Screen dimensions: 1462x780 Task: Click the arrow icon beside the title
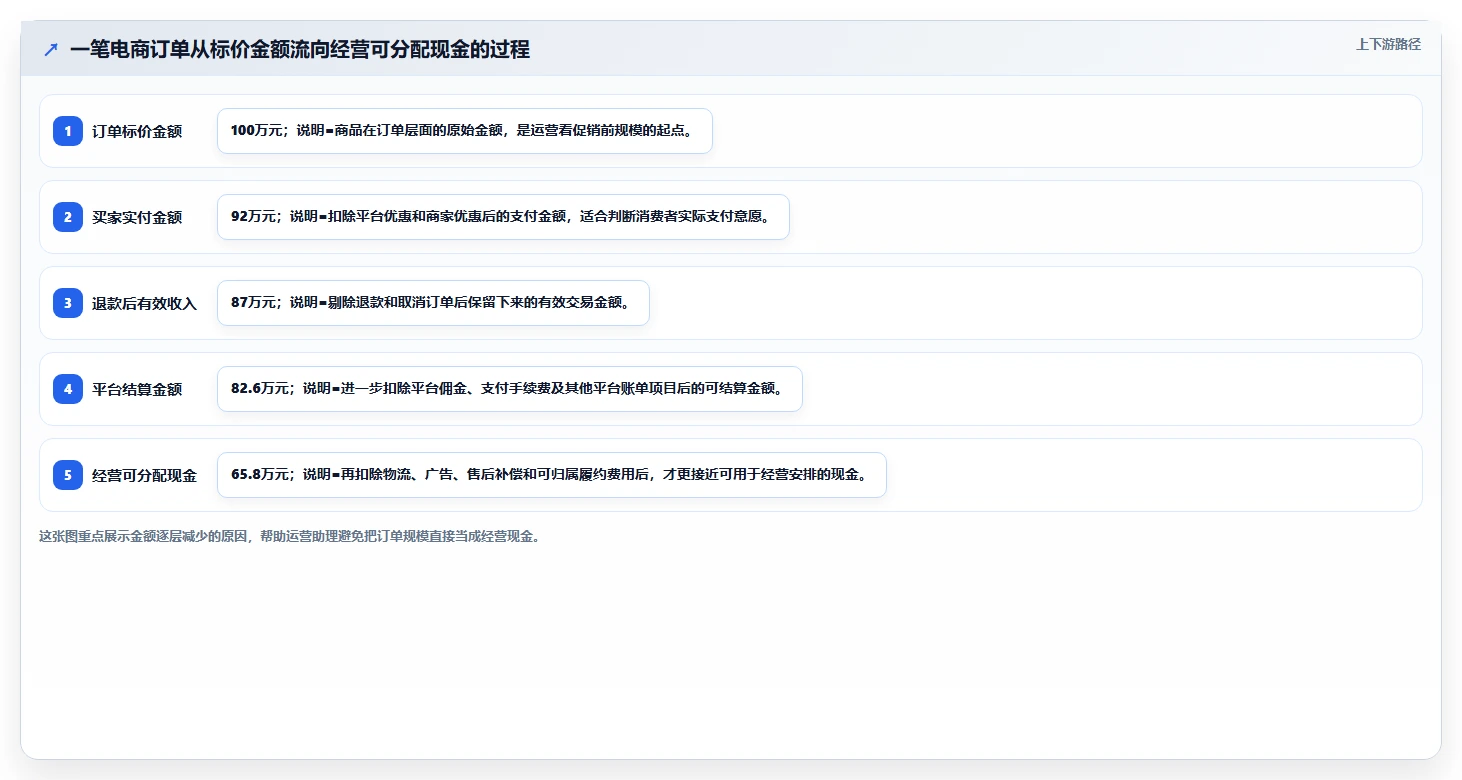51,49
